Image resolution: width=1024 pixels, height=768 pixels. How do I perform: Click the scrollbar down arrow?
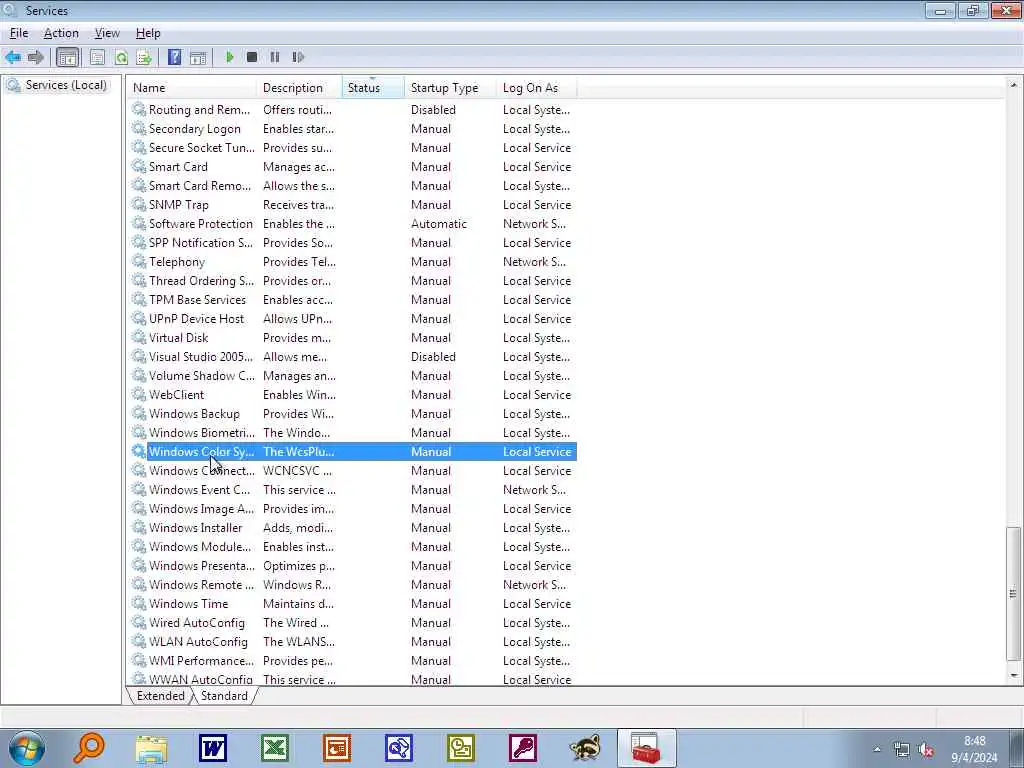click(x=1014, y=676)
